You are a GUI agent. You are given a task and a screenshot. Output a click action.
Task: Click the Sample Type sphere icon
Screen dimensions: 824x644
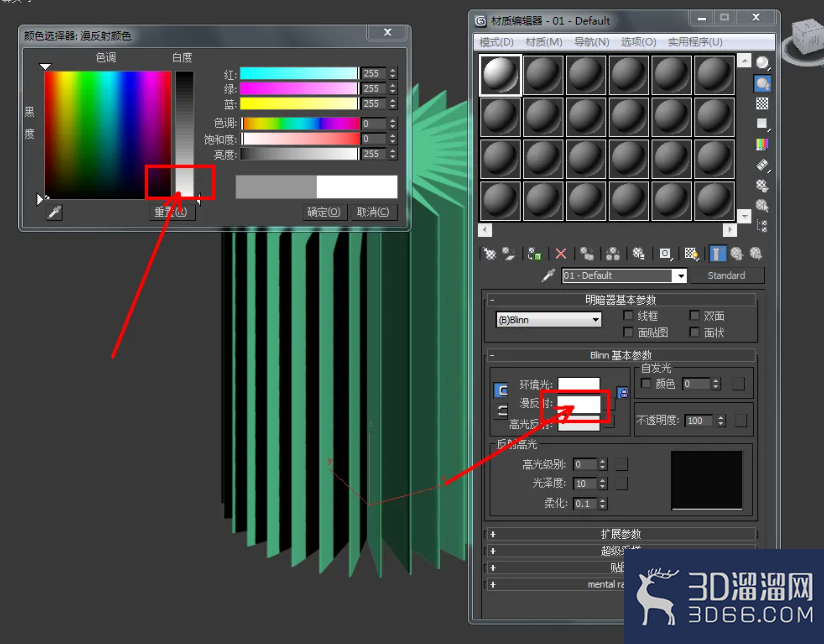[762, 63]
